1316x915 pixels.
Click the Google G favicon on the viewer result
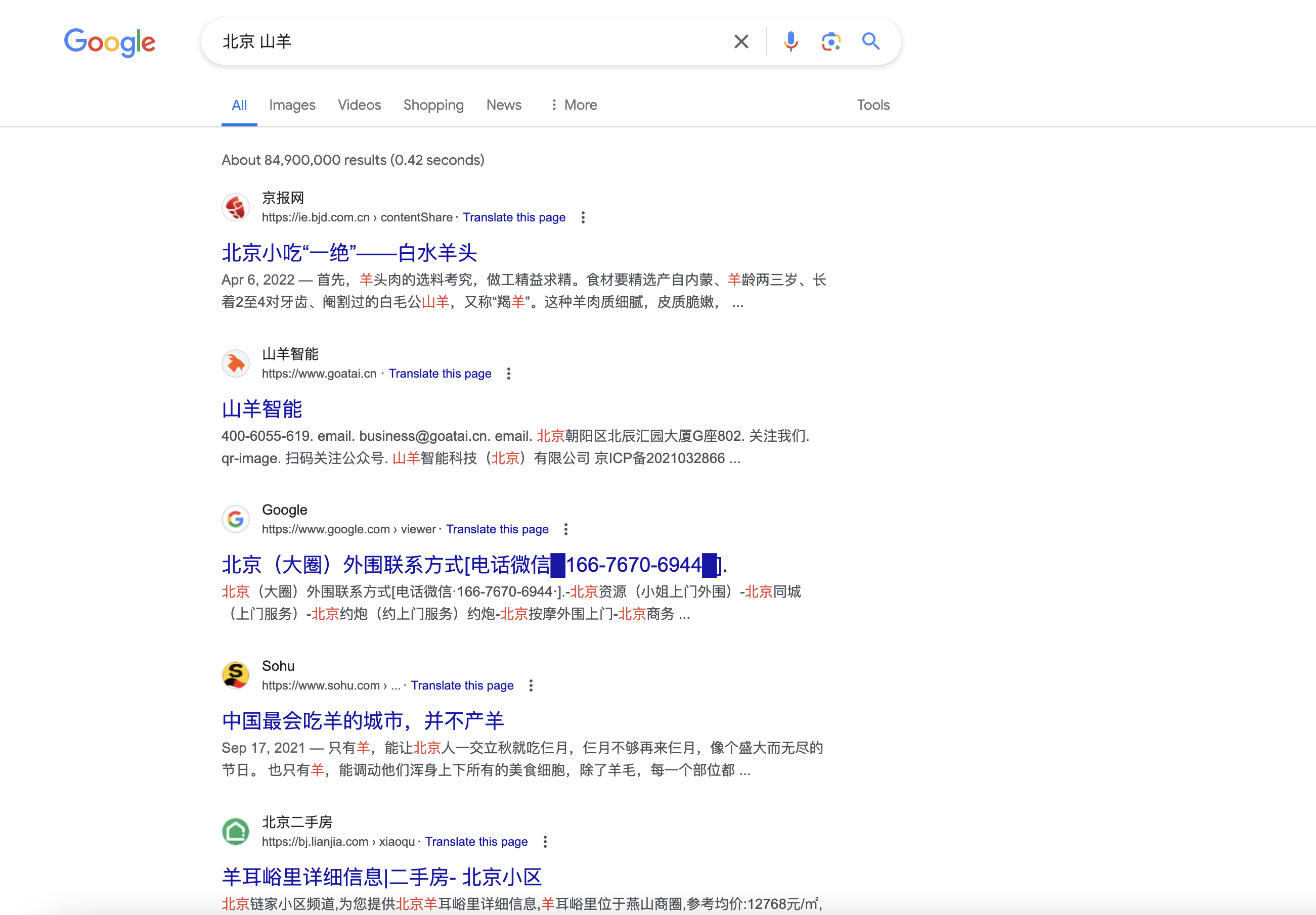(x=235, y=519)
